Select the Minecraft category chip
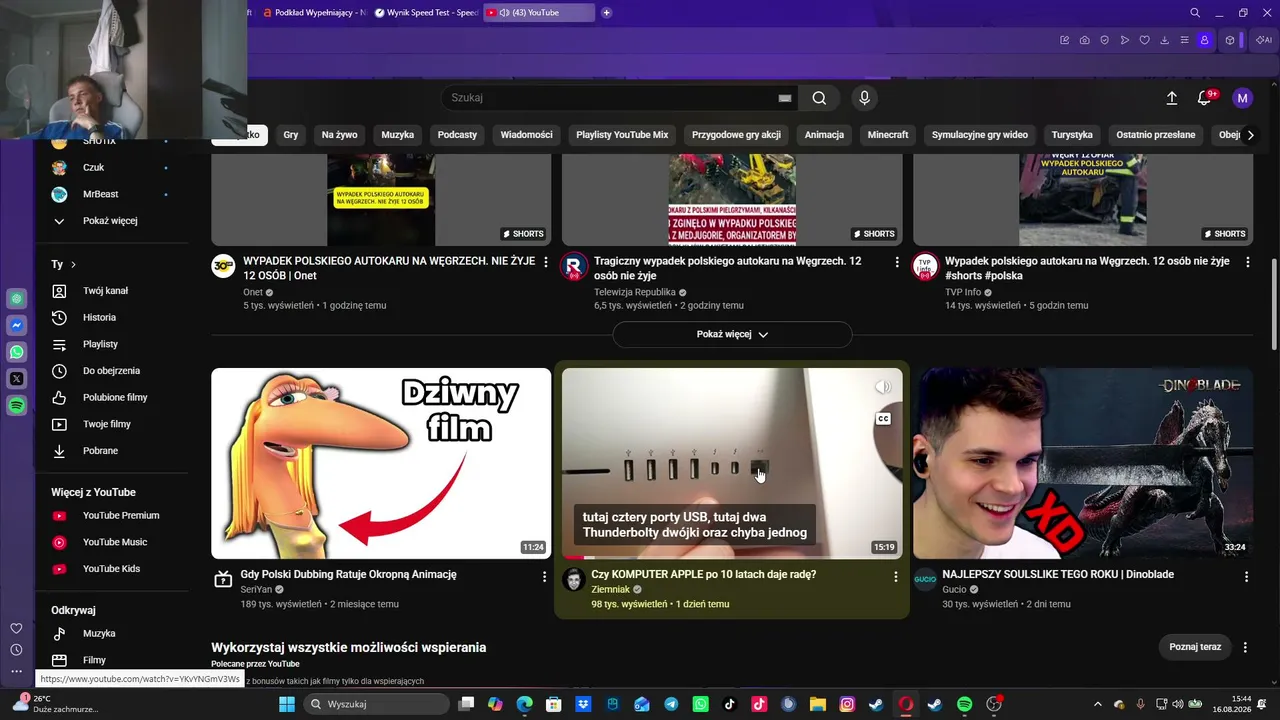The width and height of the screenshot is (1280, 720). (888, 135)
